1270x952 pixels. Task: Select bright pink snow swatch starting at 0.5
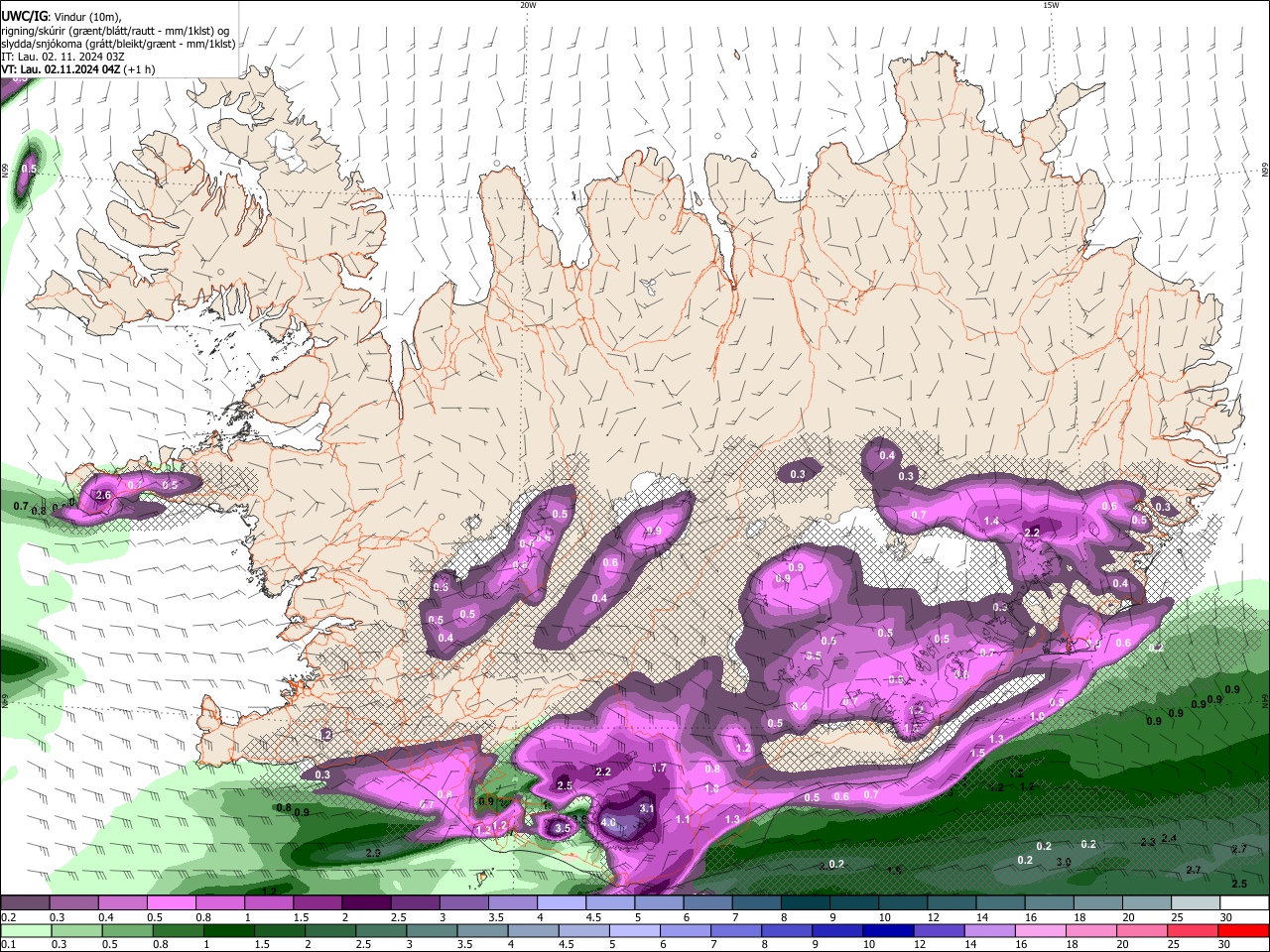pyautogui.click(x=171, y=903)
